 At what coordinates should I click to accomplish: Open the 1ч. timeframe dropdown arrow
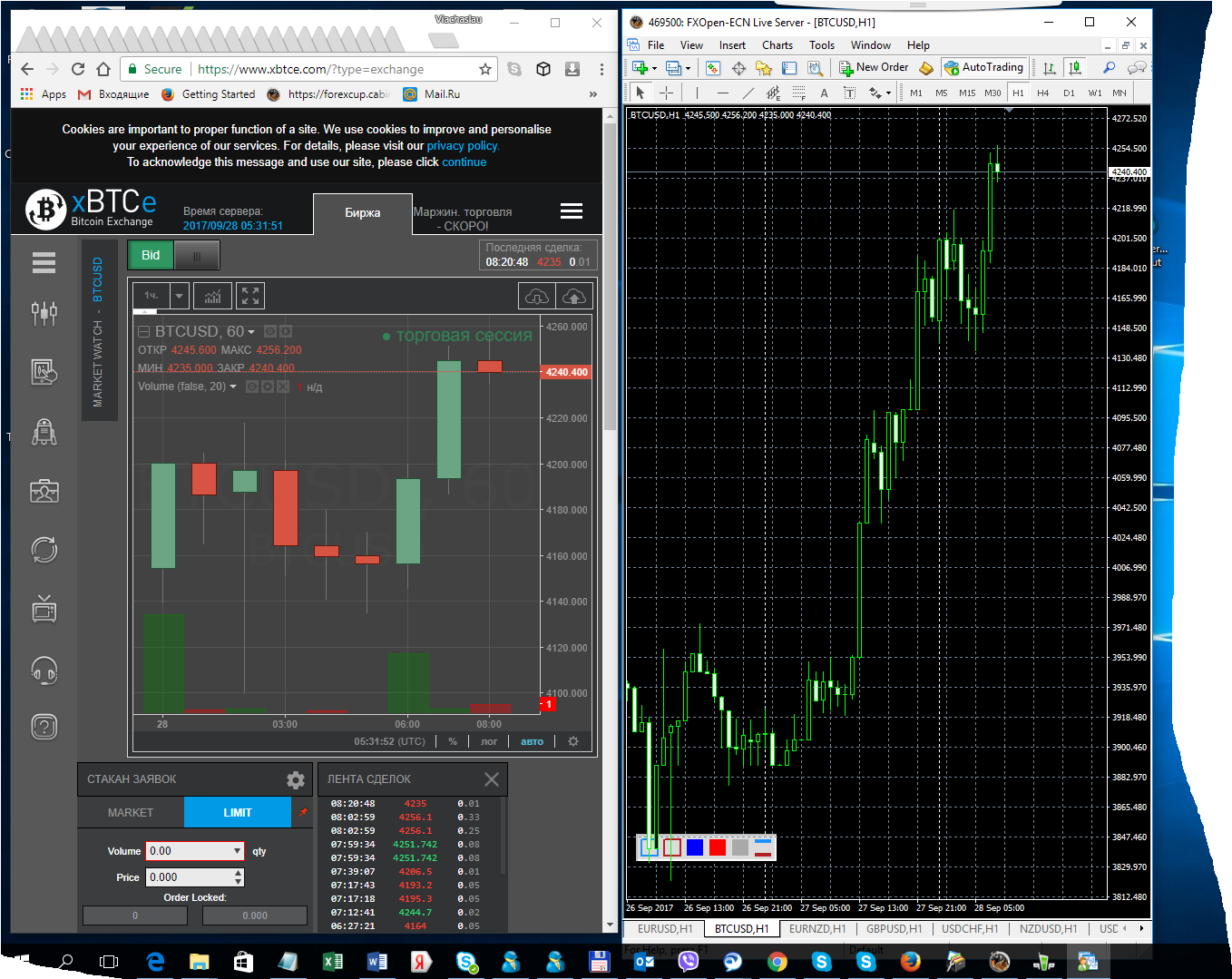[179, 296]
